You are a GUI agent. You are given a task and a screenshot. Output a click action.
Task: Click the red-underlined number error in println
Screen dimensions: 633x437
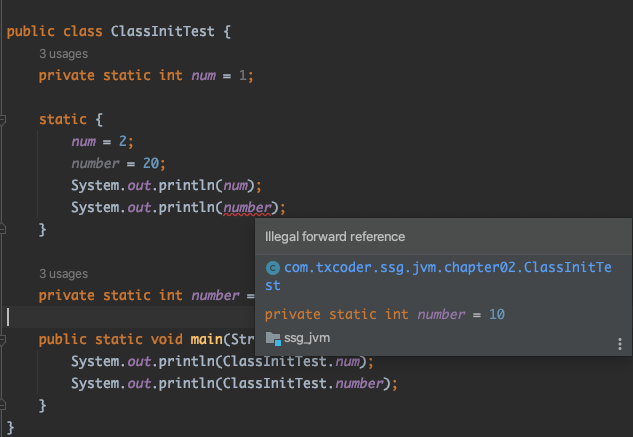coord(250,208)
